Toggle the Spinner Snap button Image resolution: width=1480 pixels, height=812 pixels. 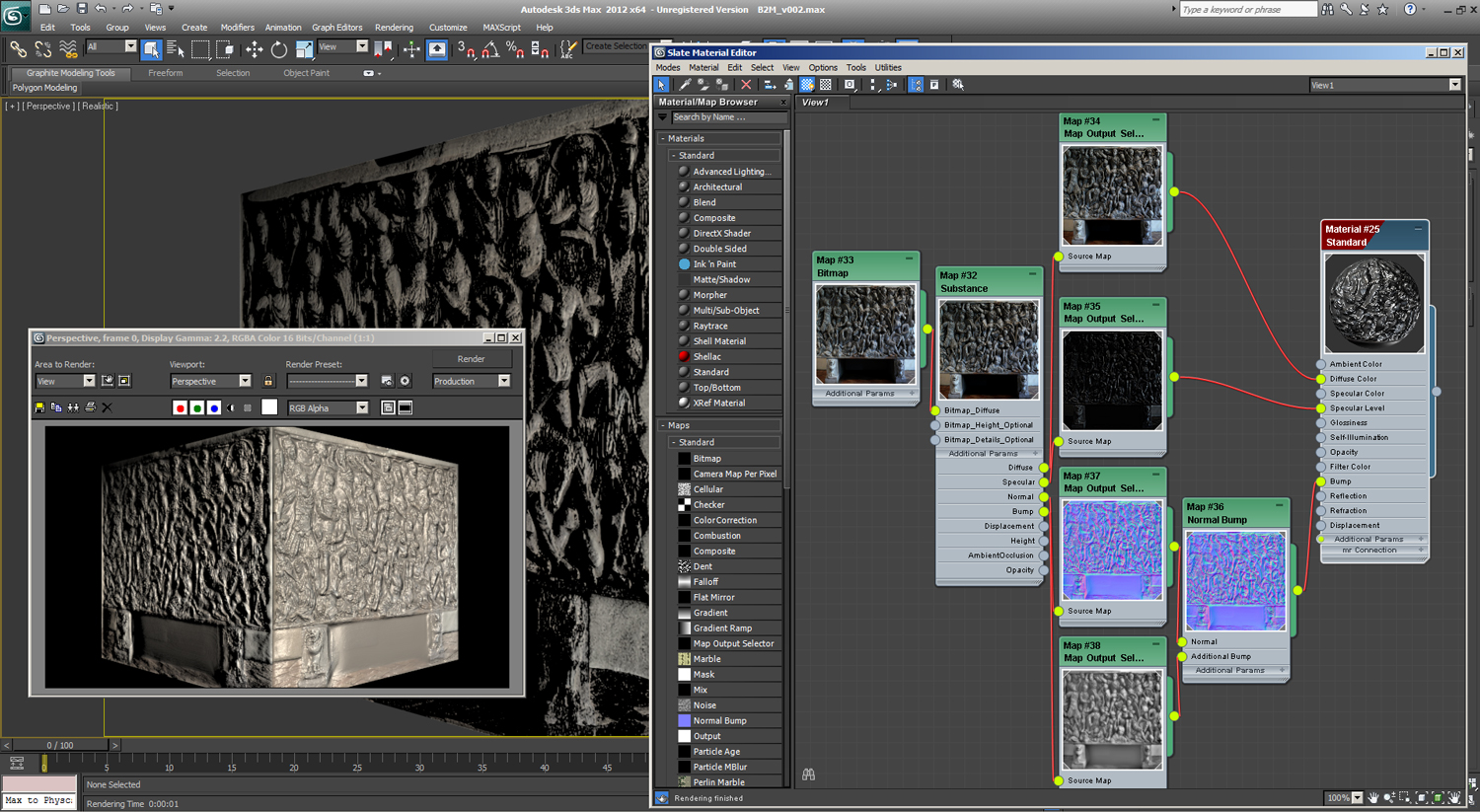point(540,48)
